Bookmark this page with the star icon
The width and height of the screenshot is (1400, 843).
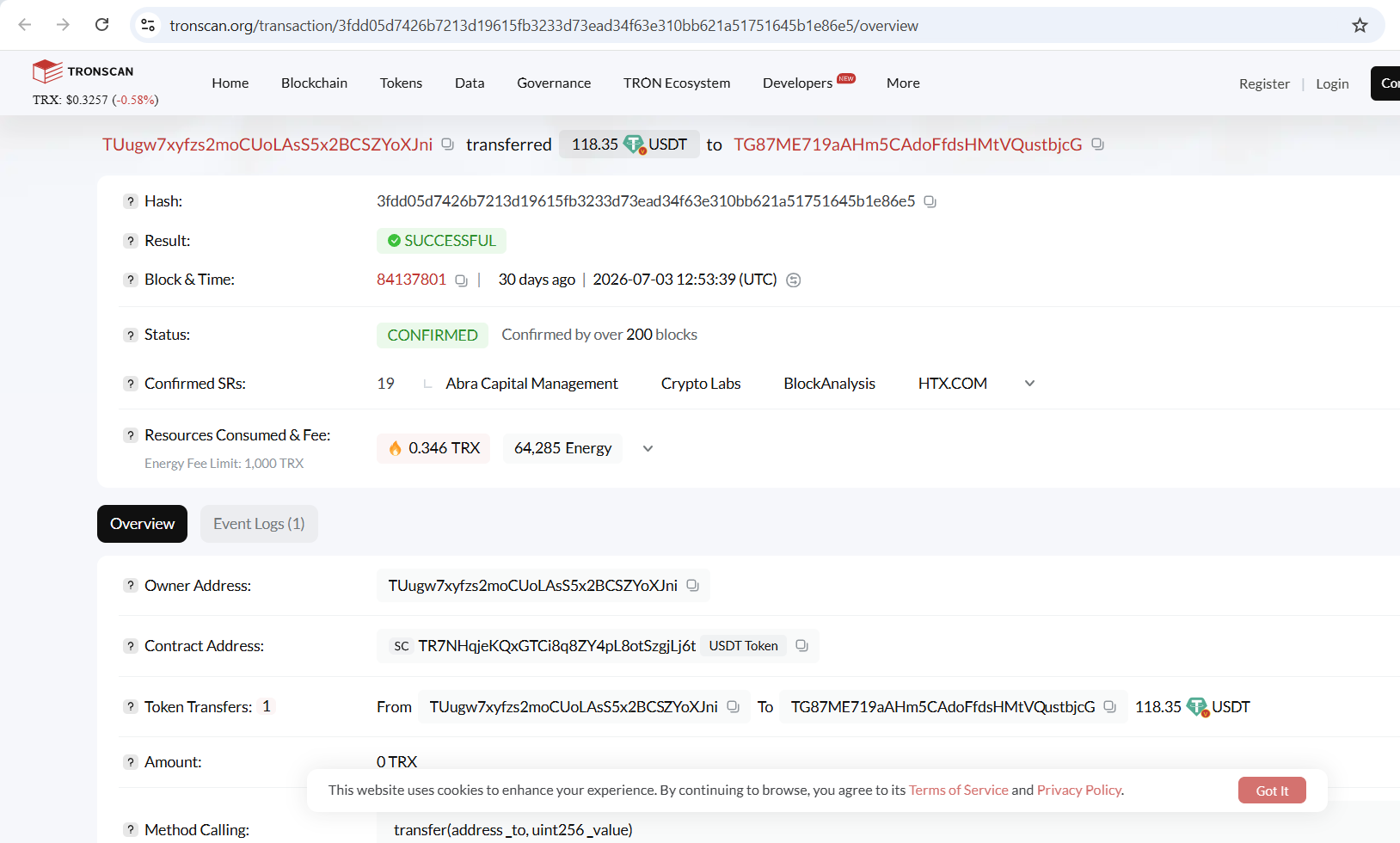click(1360, 25)
